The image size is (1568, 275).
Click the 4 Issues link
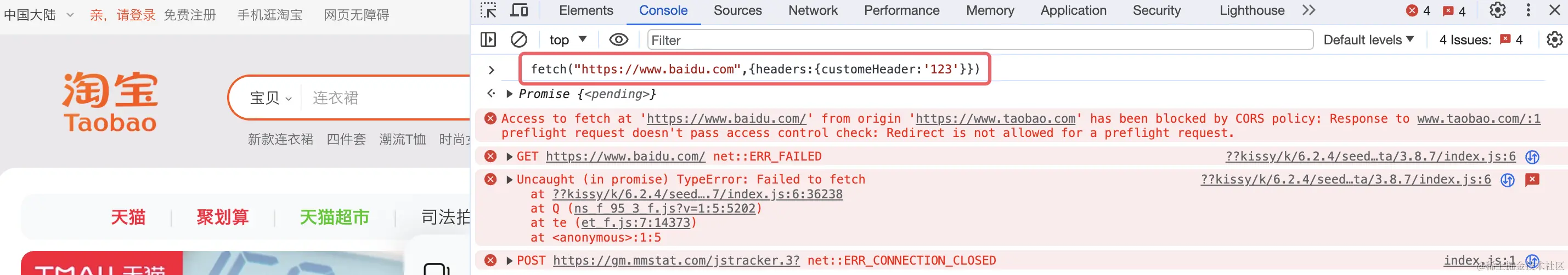[1480, 39]
